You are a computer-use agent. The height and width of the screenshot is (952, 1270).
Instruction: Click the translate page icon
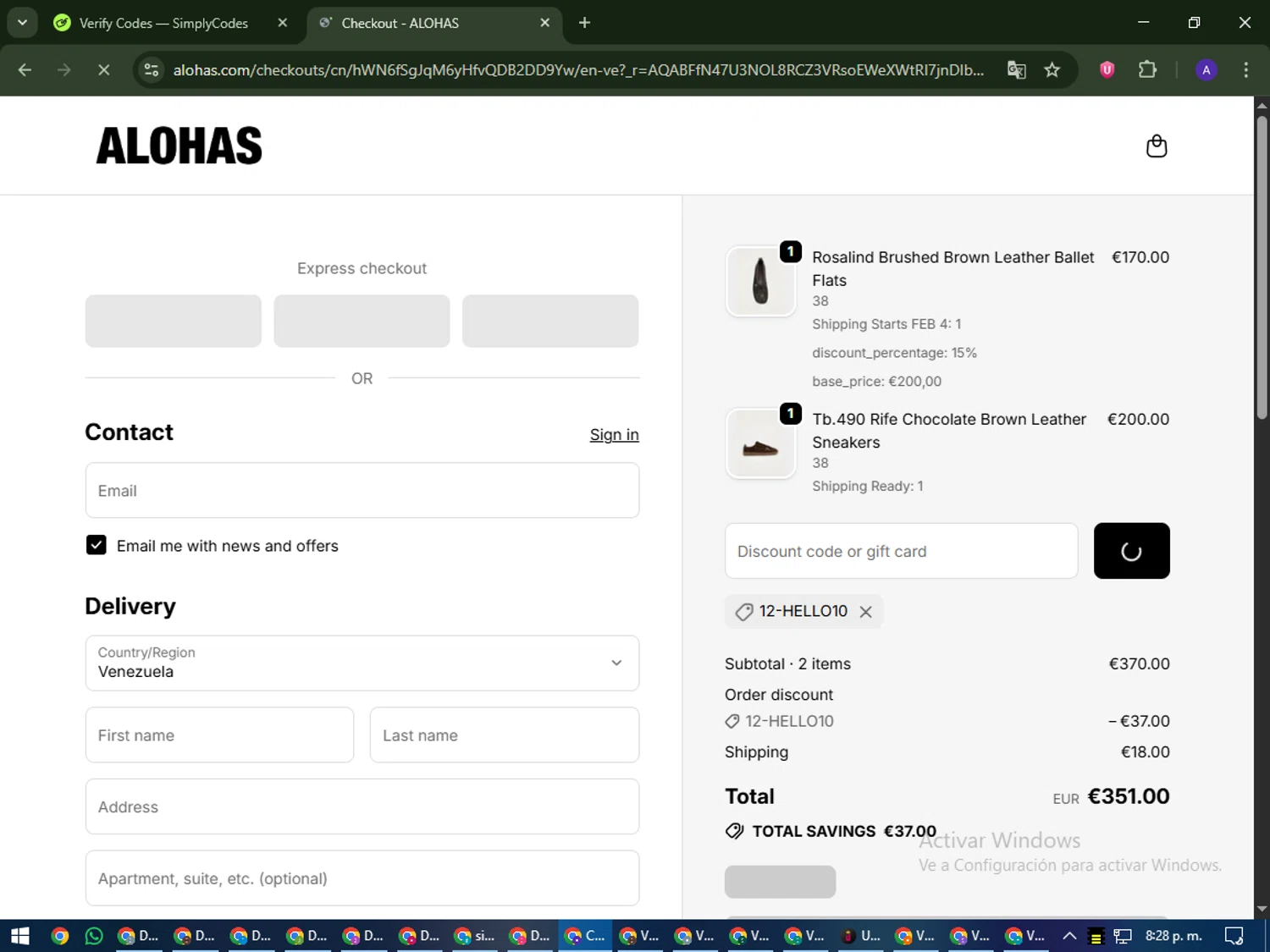click(1016, 70)
